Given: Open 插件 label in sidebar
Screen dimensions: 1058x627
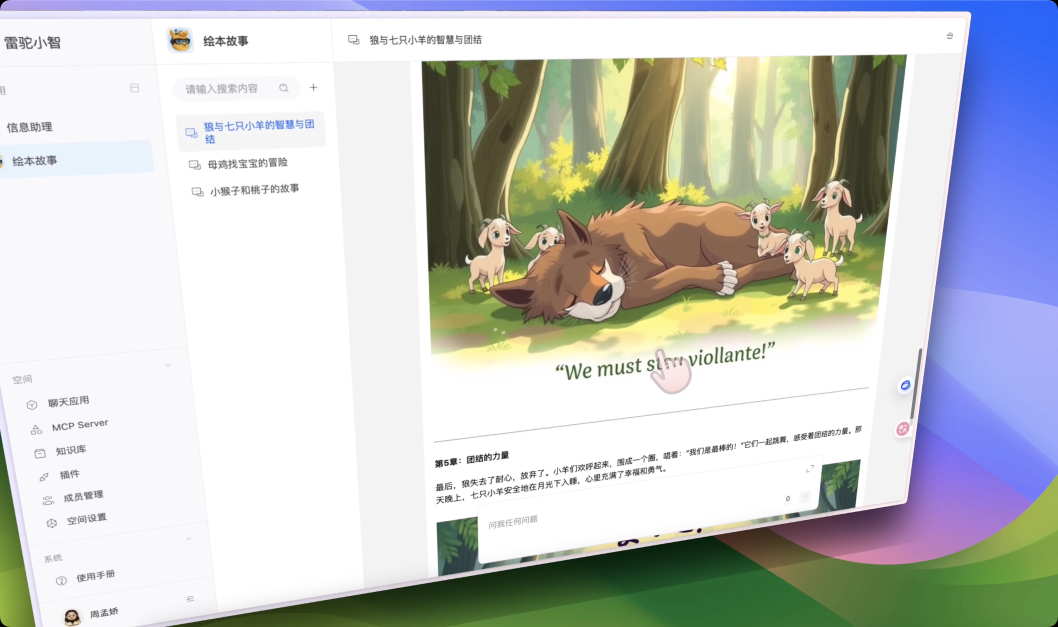Looking at the screenshot, I should click(69, 474).
